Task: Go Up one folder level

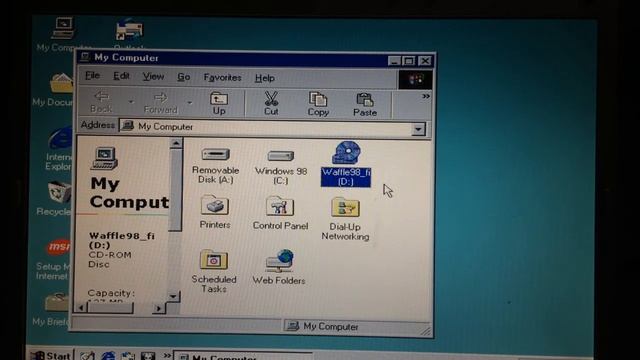Action: pyautogui.click(x=219, y=104)
